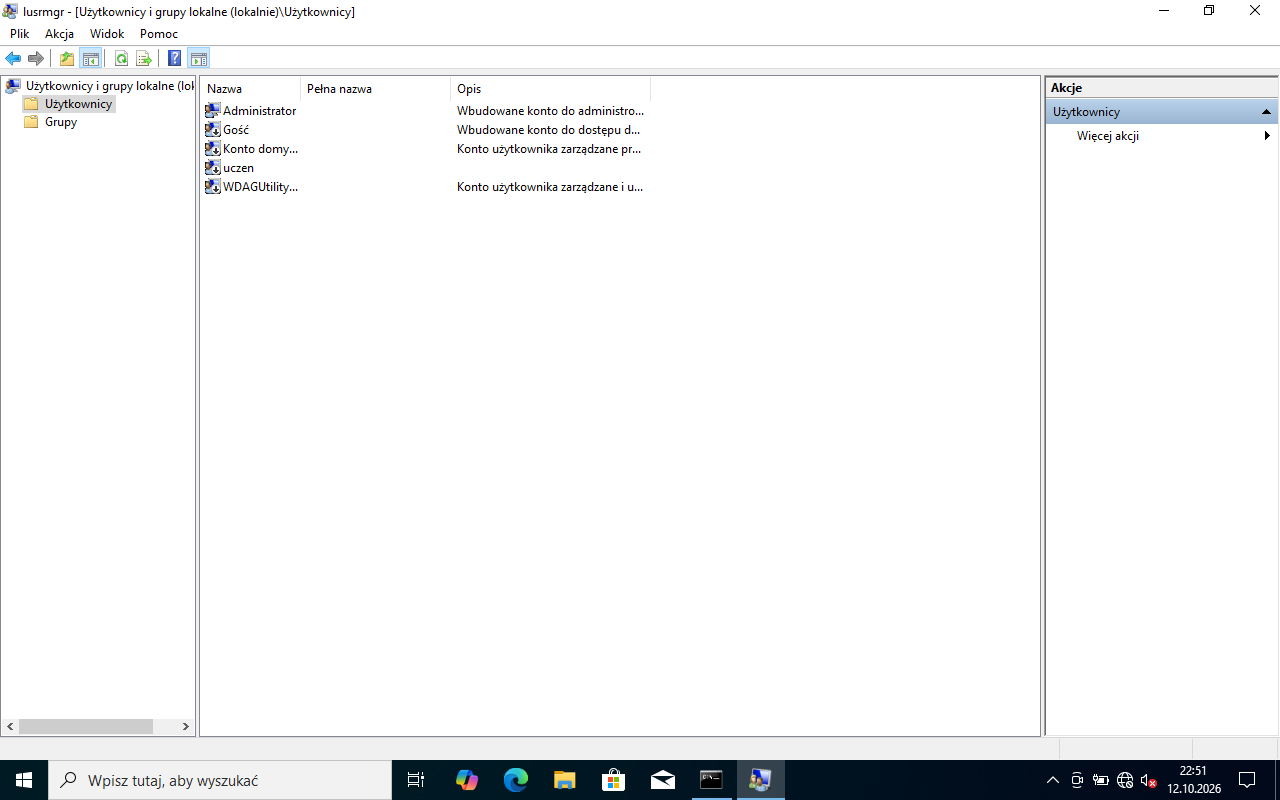Screen dimensions: 1280x800
Task: Show hidden system tray icons chevron
Action: tap(1052, 780)
